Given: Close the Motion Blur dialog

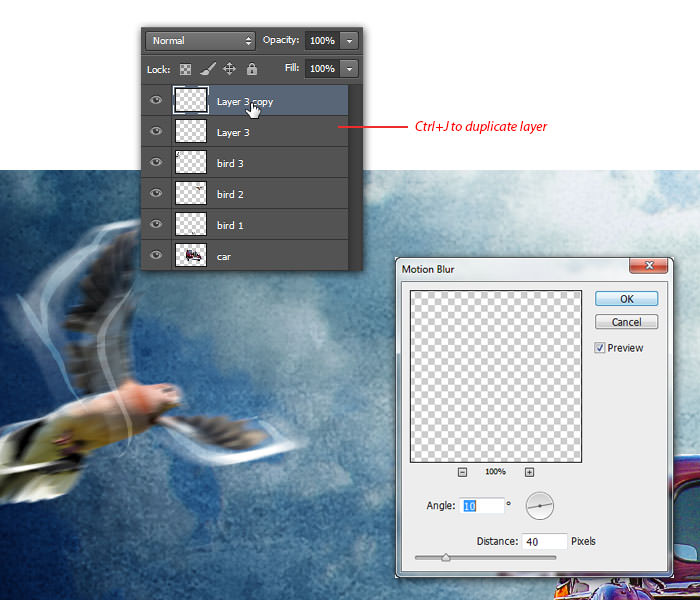Looking at the screenshot, I should 649,266.
